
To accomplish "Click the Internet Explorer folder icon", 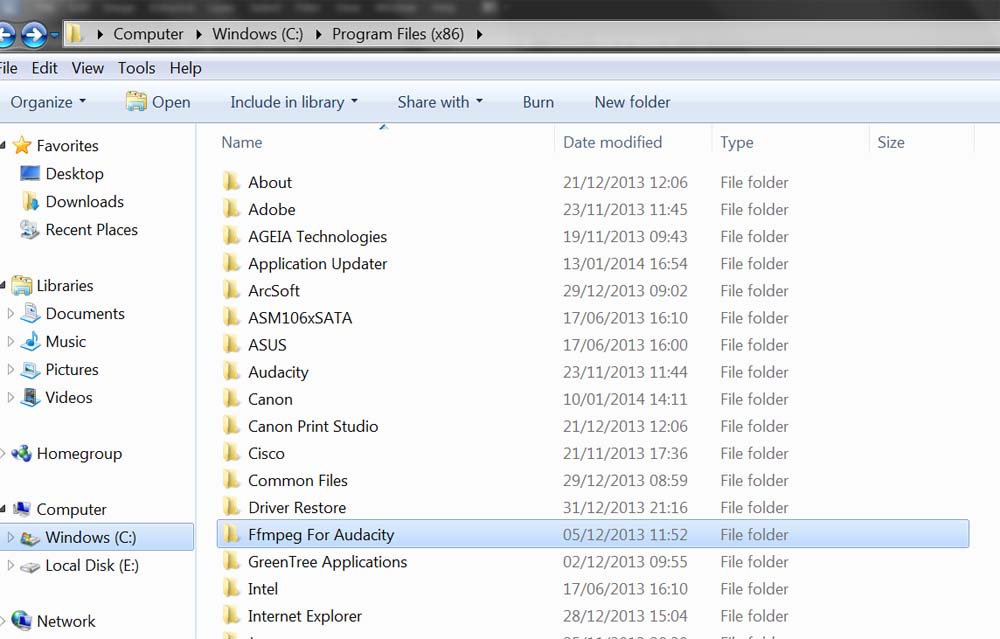I will (x=232, y=615).
